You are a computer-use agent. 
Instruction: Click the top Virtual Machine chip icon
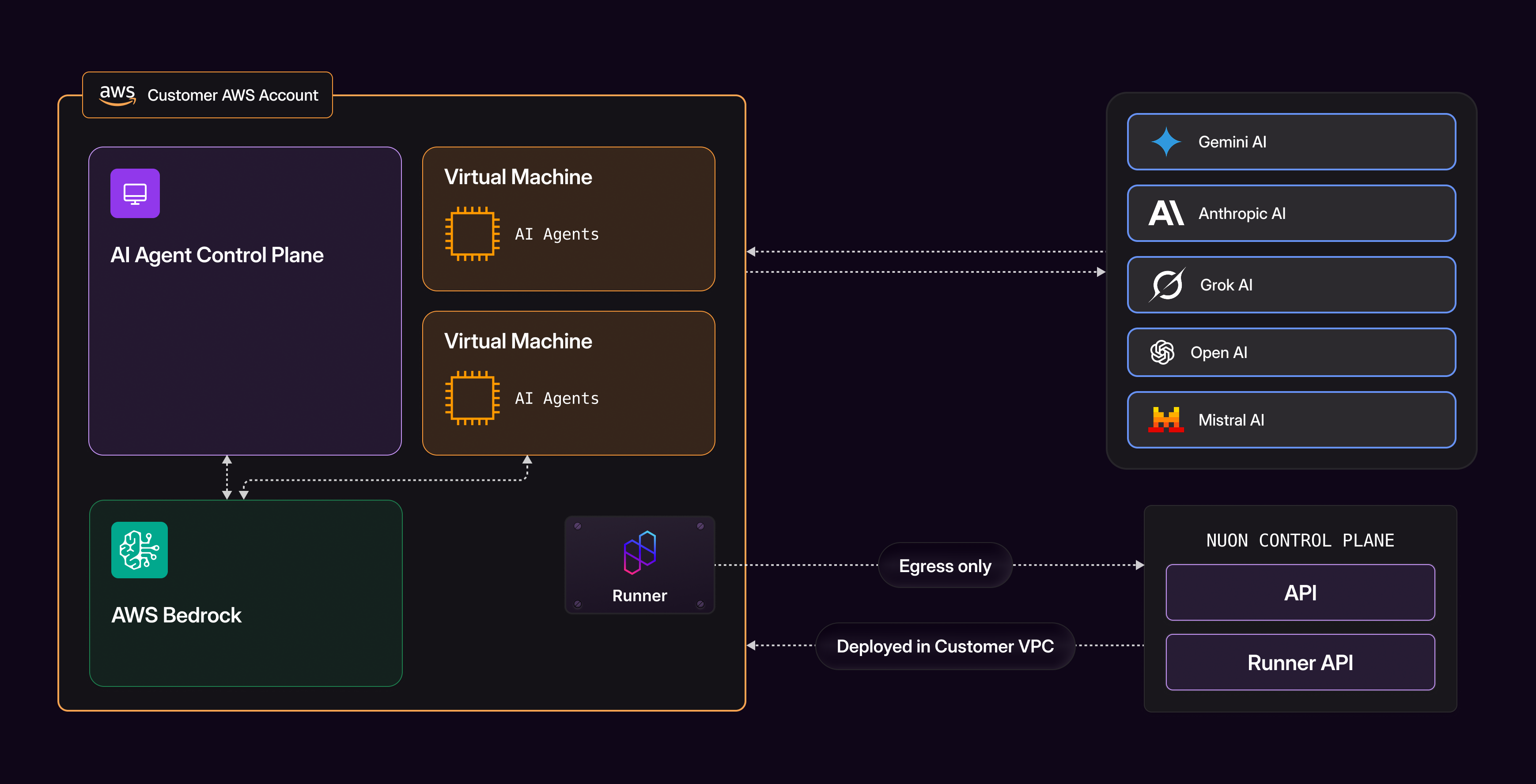472,234
